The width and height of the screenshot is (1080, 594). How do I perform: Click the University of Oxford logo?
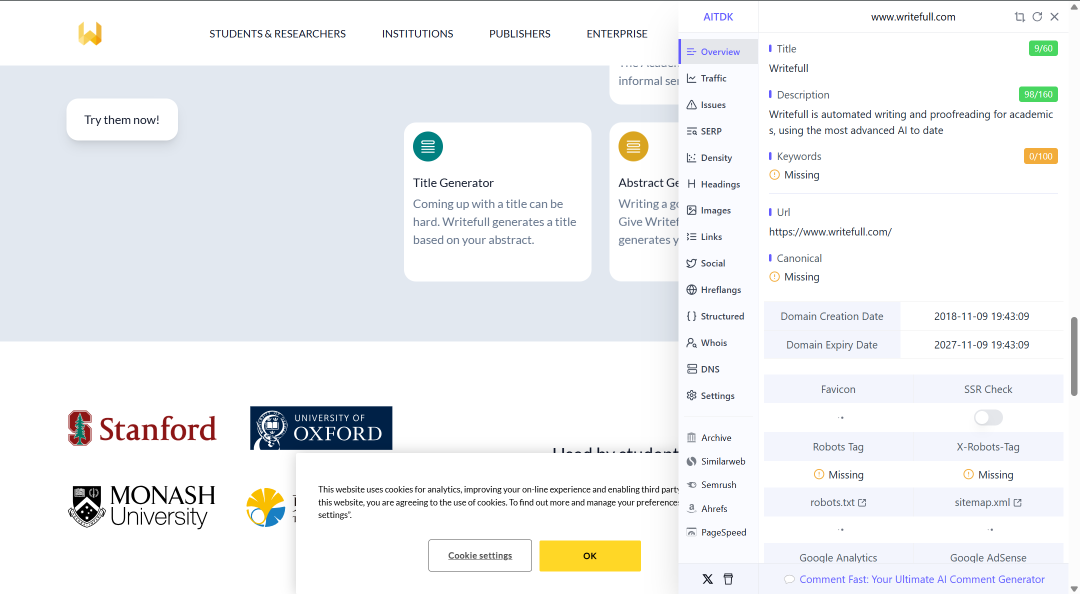tap(321, 428)
